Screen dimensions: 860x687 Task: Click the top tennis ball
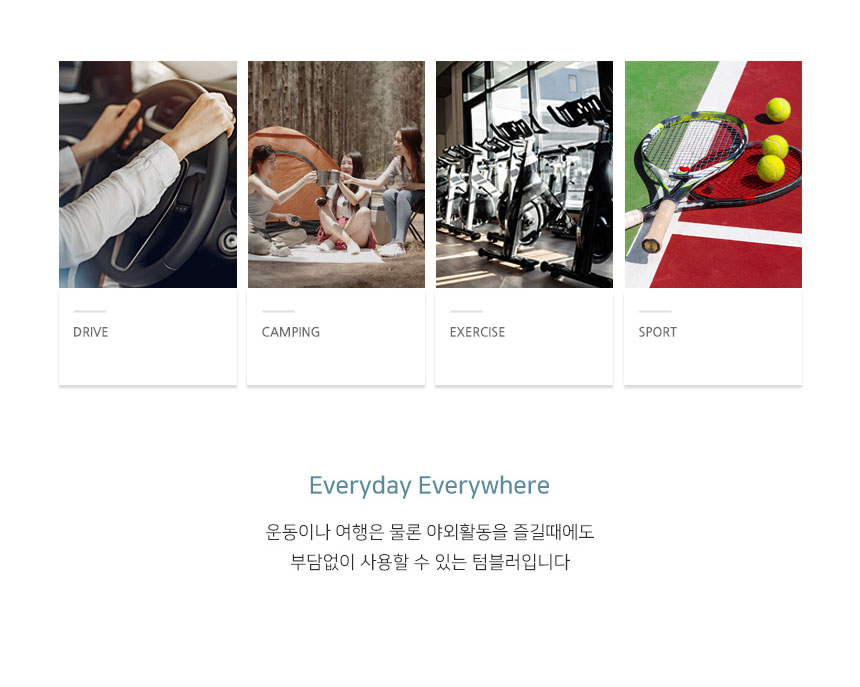(x=778, y=110)
